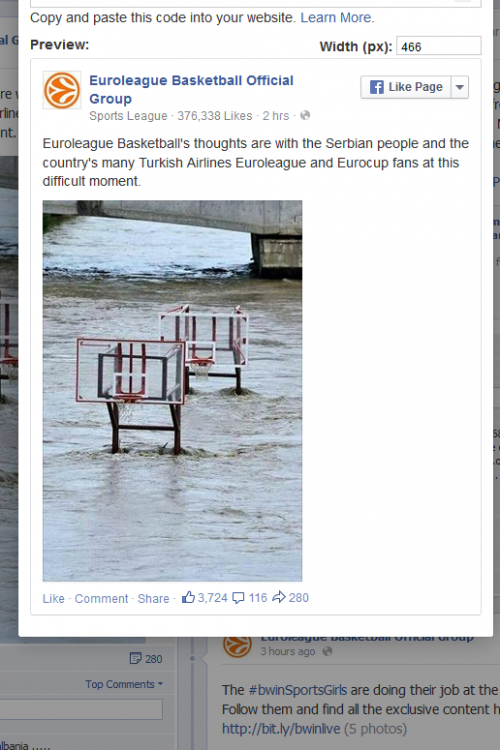
Task: Click the comment bubble icon showing 116
Action: pyautogui.click(x=238, y=598)
